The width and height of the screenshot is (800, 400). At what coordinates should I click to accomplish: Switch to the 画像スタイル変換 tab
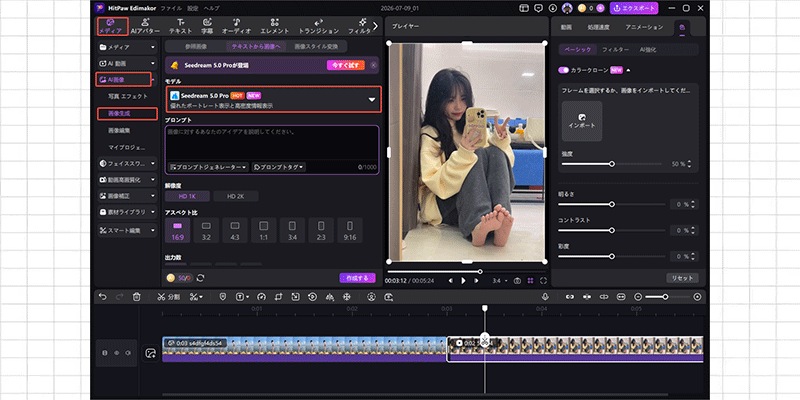click(316, 46)
